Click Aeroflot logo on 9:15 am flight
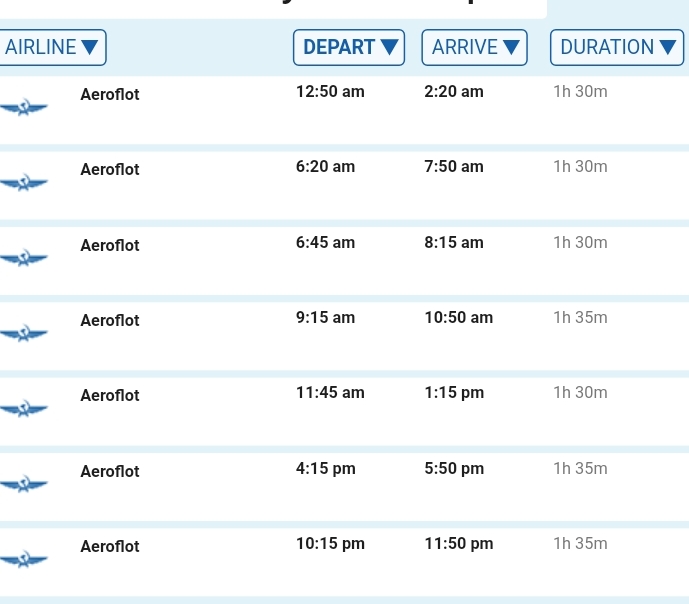This screenshot has width=689, height=604. [24, 334]
